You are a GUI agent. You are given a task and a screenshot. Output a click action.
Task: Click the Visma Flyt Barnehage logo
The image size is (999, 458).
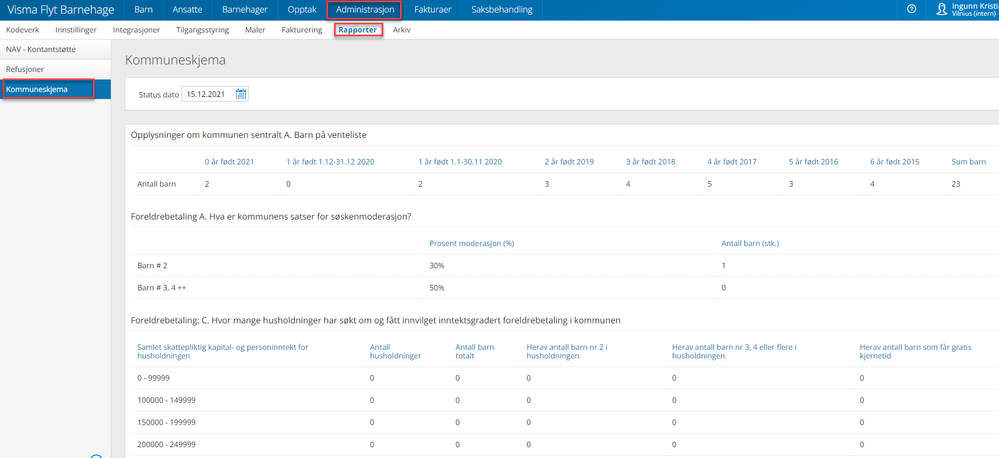coord(61,10)
